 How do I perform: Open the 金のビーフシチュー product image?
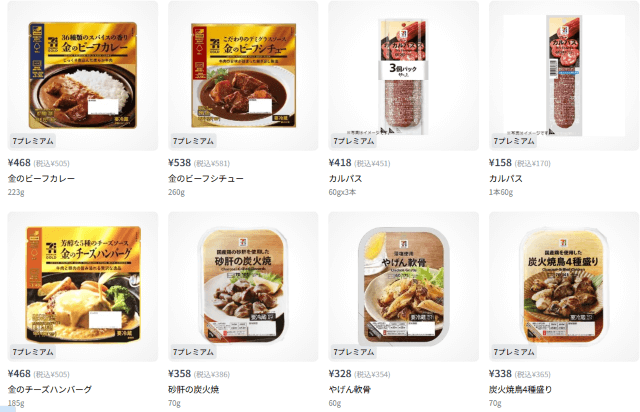click(x=243, y=76)
